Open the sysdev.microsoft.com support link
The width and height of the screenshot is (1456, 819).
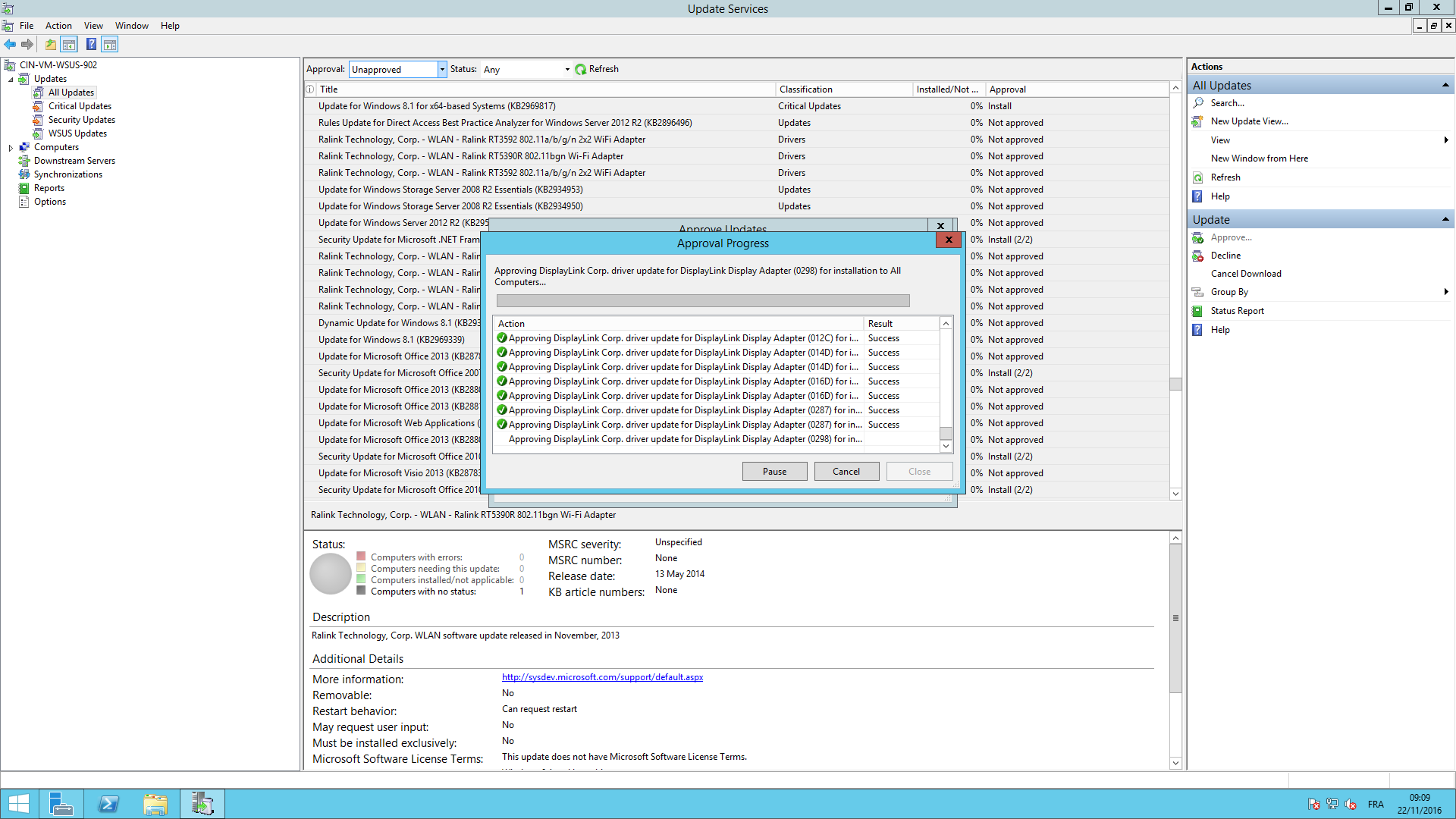coord(602,677)
